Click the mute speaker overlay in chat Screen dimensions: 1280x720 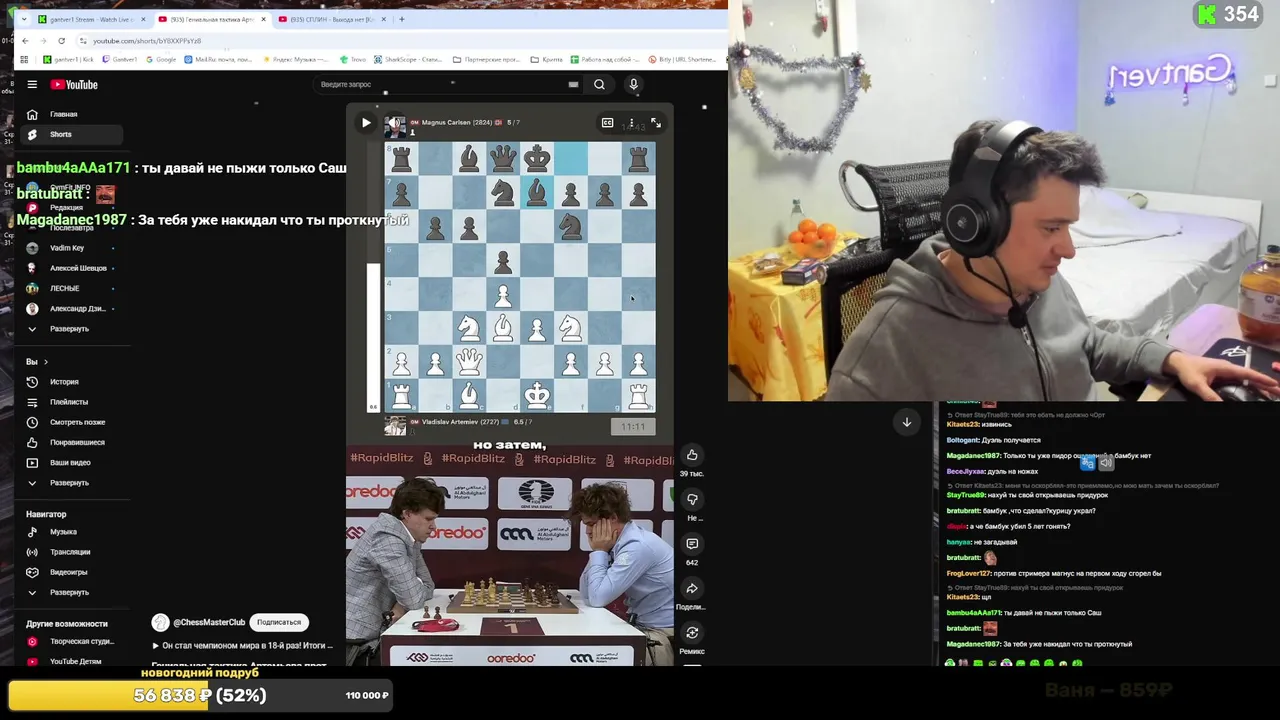(x=1106, y=463)
